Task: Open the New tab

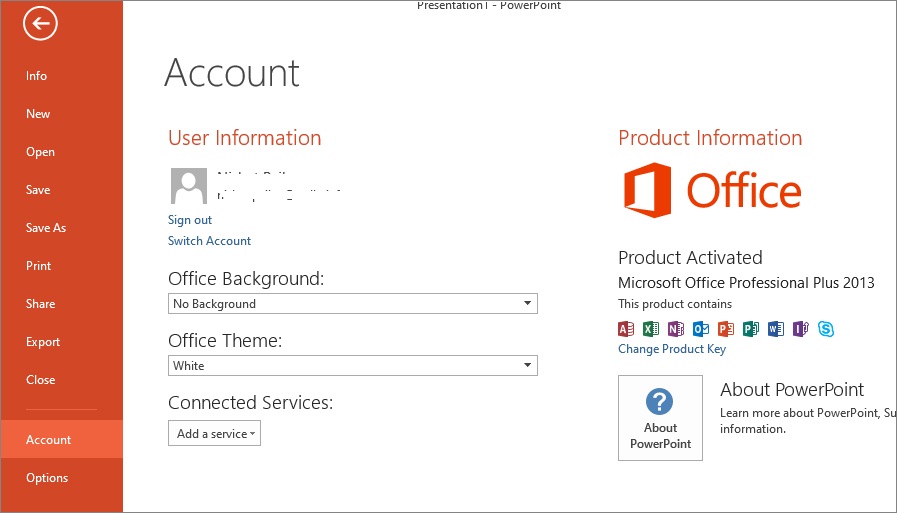Action: [x=61, y=114]
